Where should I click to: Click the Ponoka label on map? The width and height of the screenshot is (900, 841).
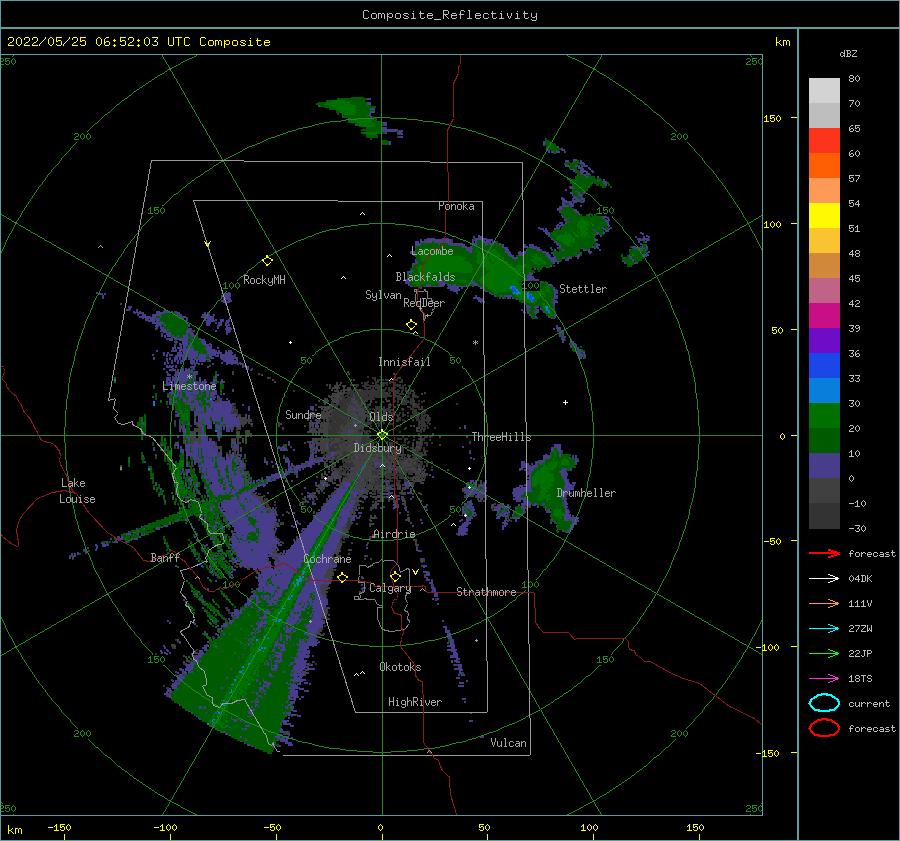[456, 206]
